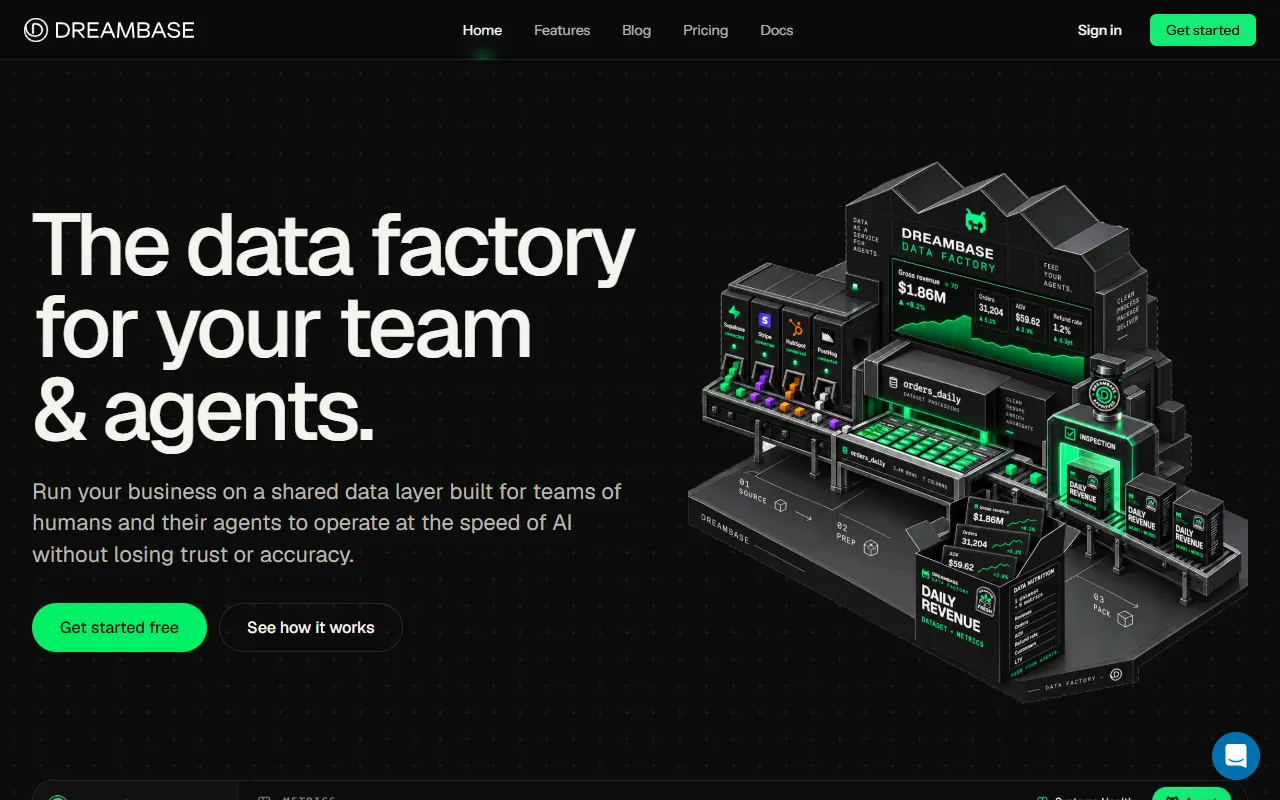Open the chat support widget
This screenshot has height=800, width=1280.
coord(1235,755)
